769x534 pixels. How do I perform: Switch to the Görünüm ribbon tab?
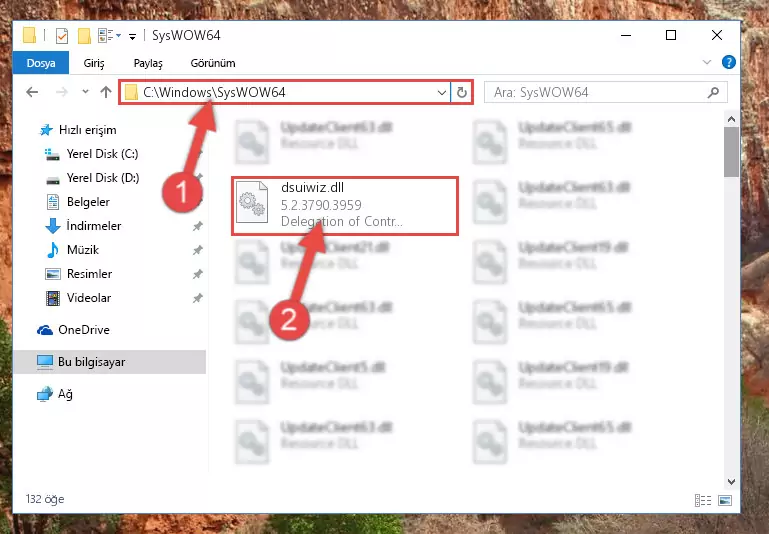213,63
